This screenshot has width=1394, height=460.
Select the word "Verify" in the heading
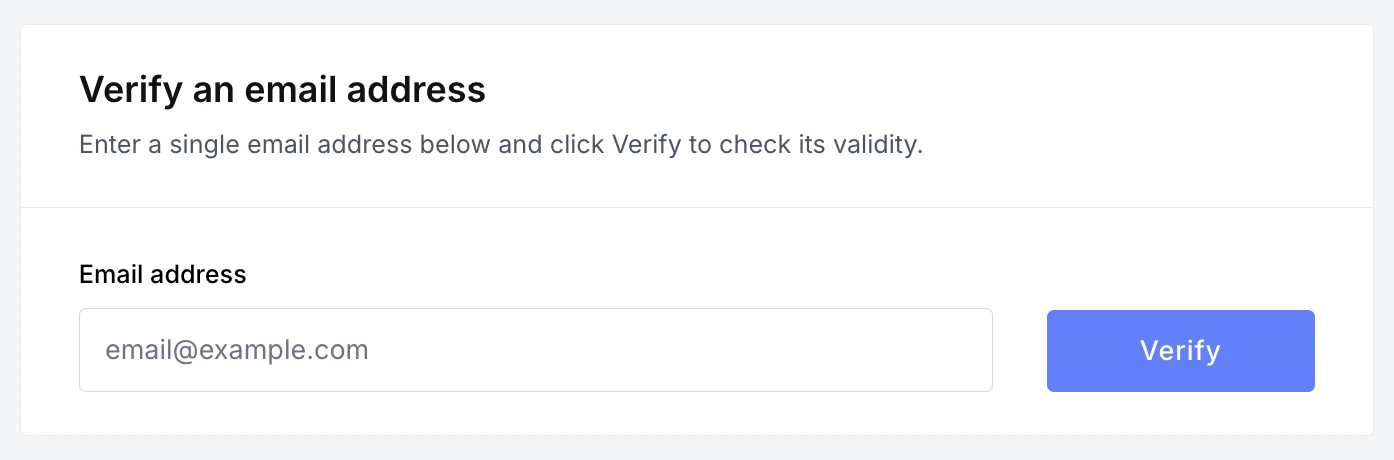(x=130, y=90)
